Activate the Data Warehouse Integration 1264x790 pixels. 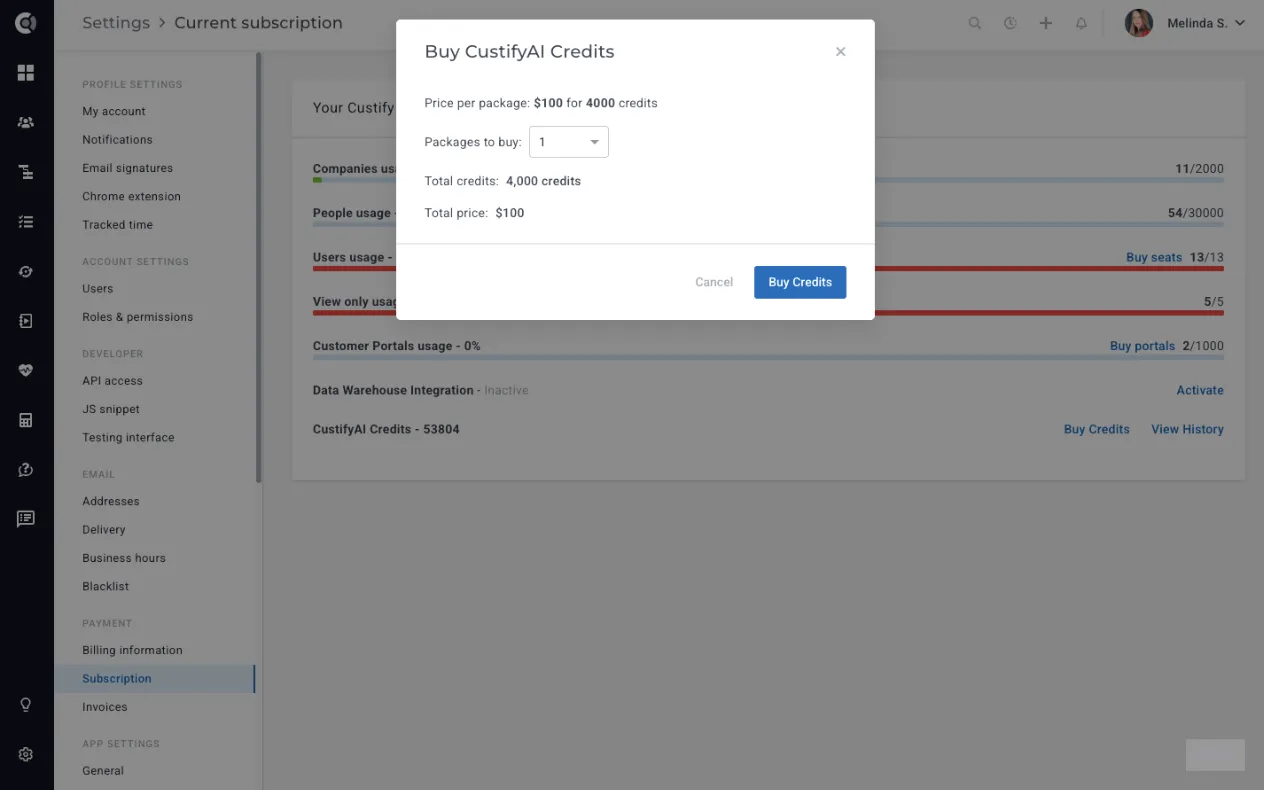(x=1200, y=390)
